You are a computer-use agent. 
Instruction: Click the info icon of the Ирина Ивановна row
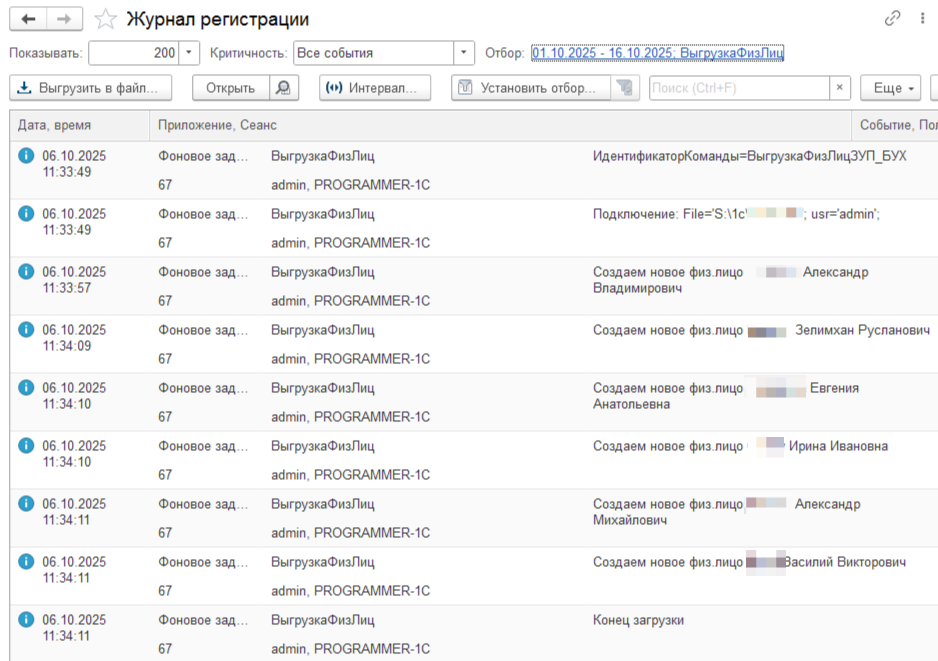coord(26,446)
